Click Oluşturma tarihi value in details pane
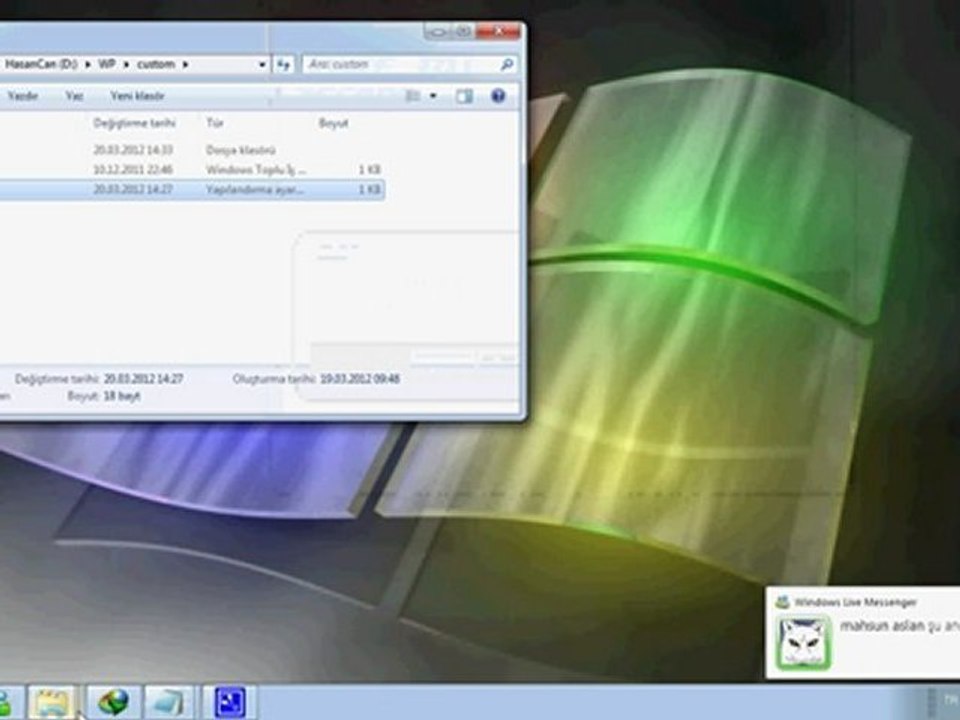 (360, 379)
